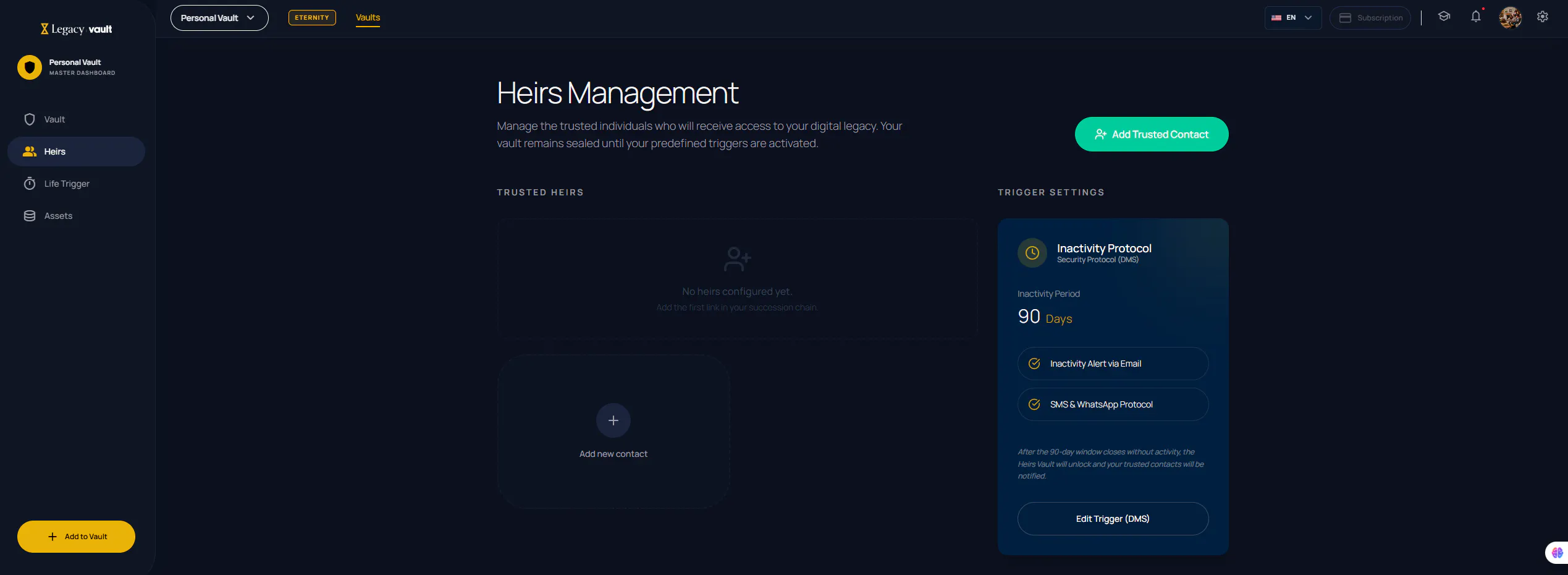The width and height of the screenshot is (1568, 575).
Task: Click the Add to Vault button
Action: [76, 537]
